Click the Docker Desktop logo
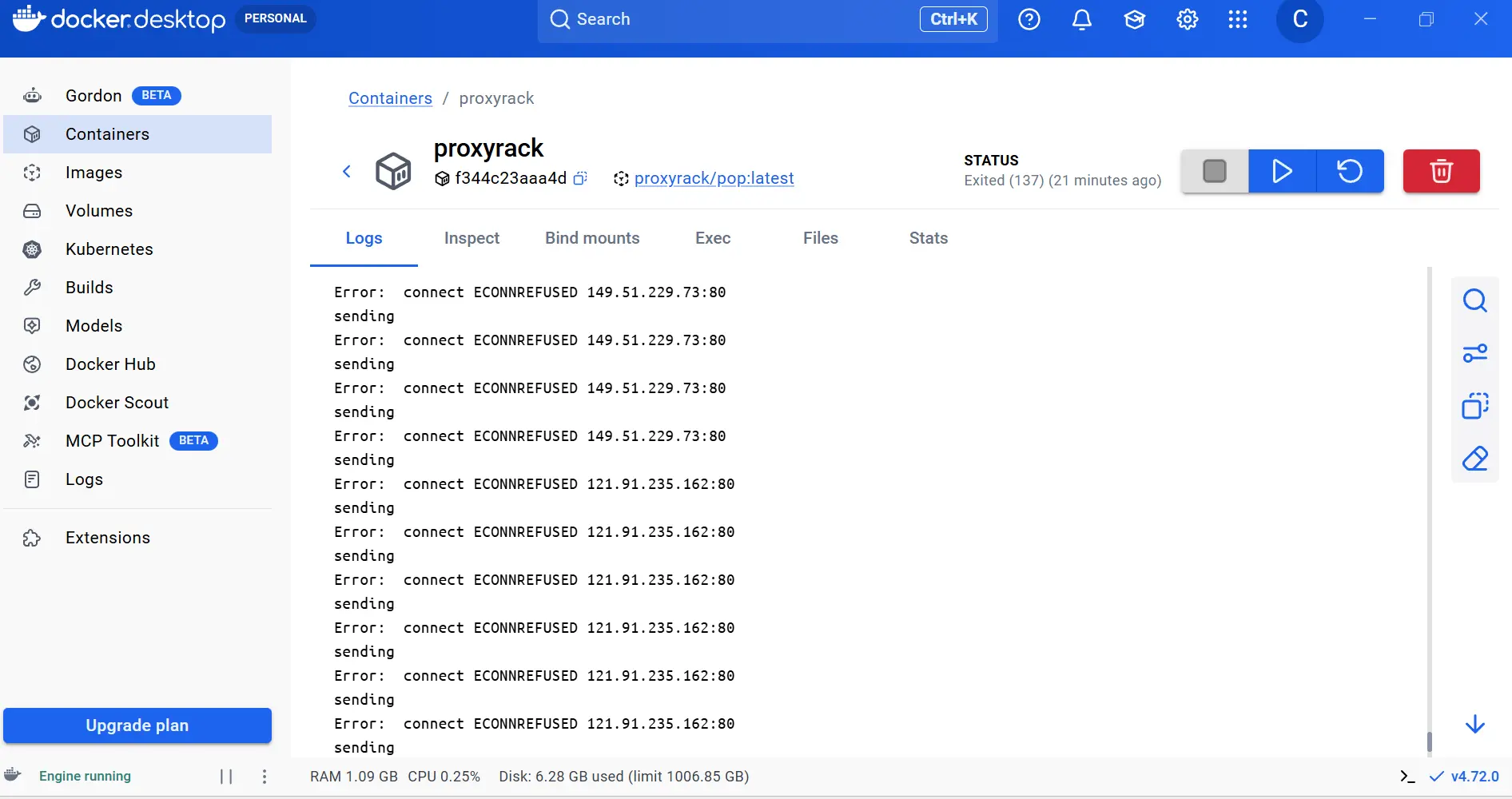This screenshot has width=1512, height=799. coord(118,18)
